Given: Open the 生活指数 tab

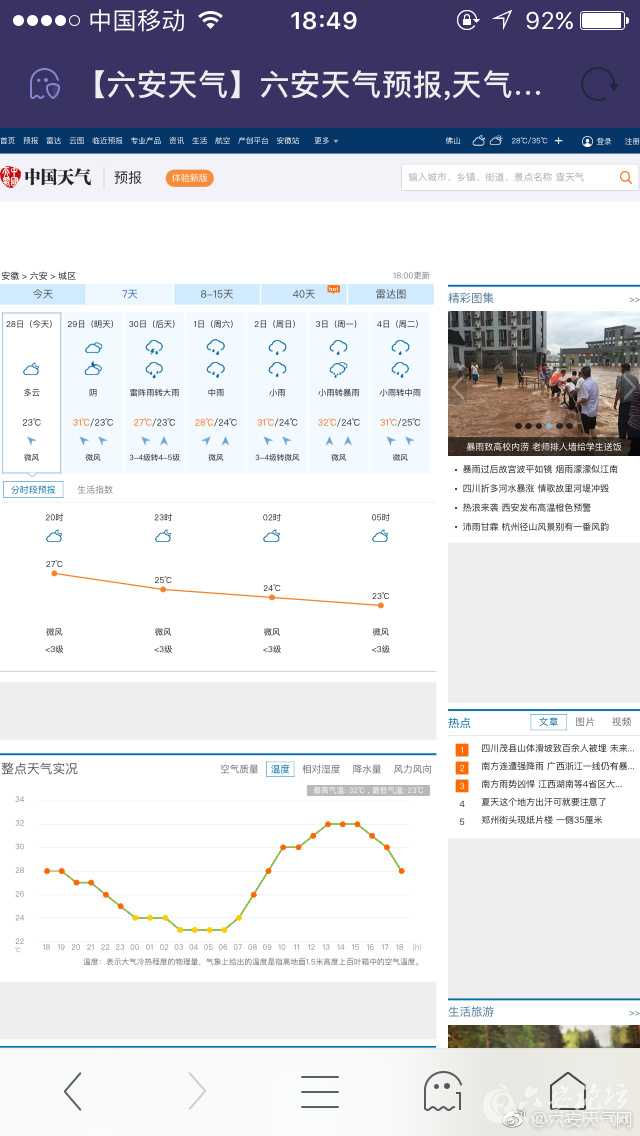Looking at the screenshot, I should (x=95, y=490).
